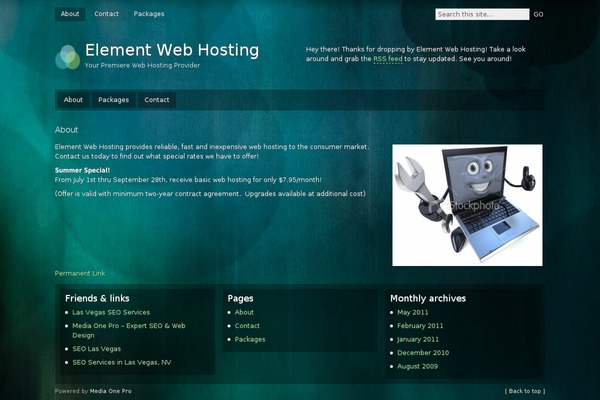
Task: Click Media One Pro in the footer
Action: pyautogui.click(x=111, y=391)
